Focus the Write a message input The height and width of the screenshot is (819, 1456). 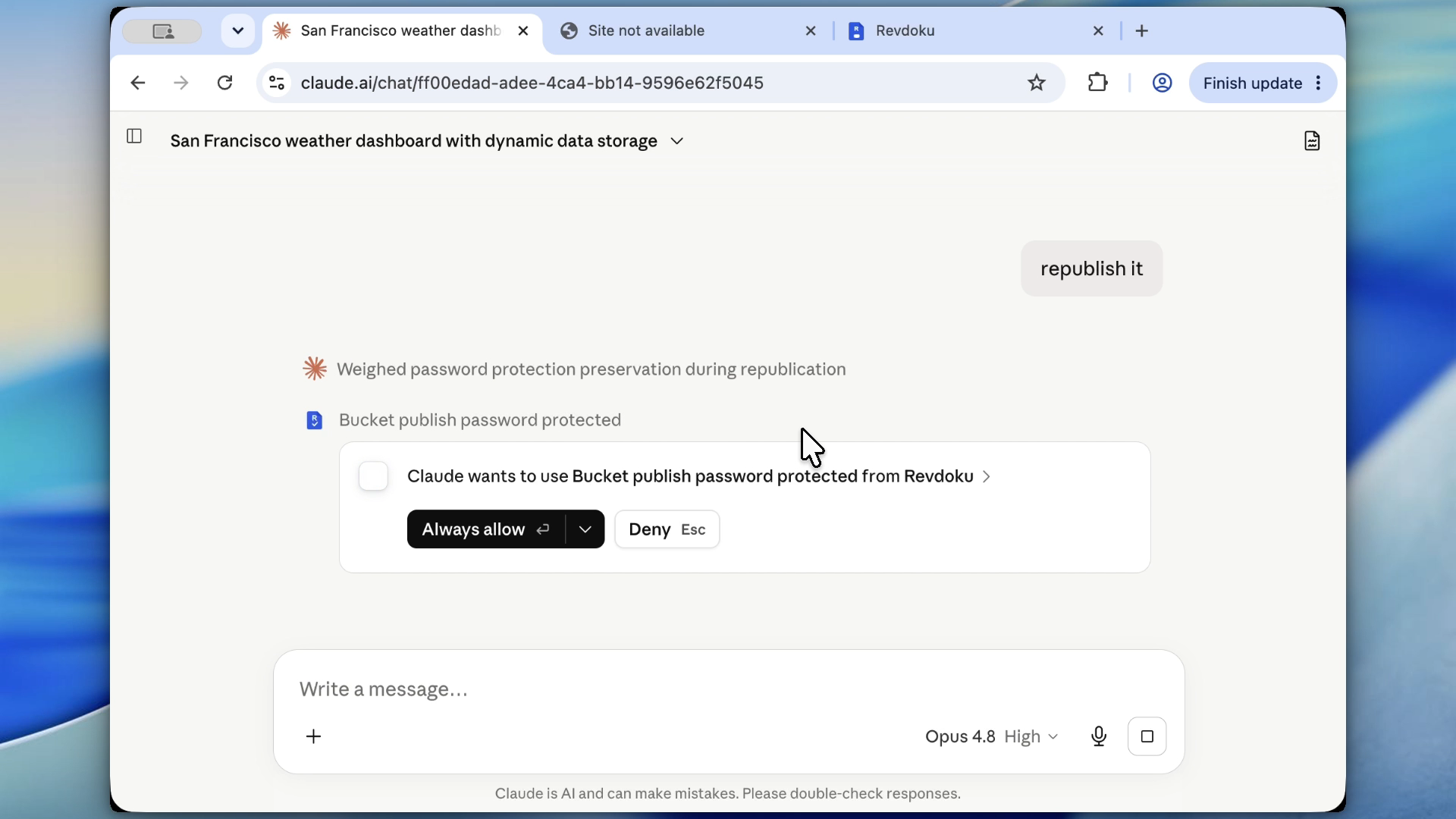(728, 689)
